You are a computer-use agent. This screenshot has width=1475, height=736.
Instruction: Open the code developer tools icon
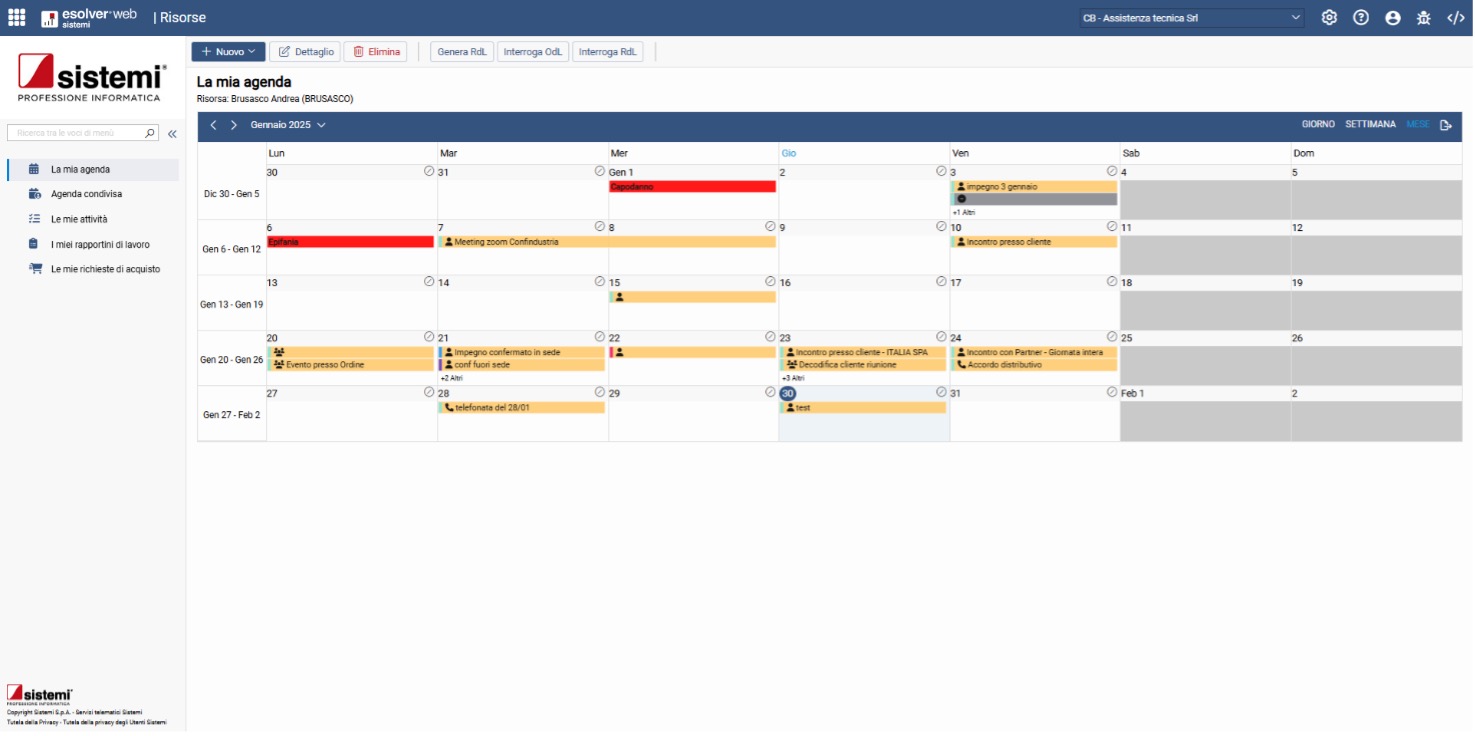point(1455,18)
